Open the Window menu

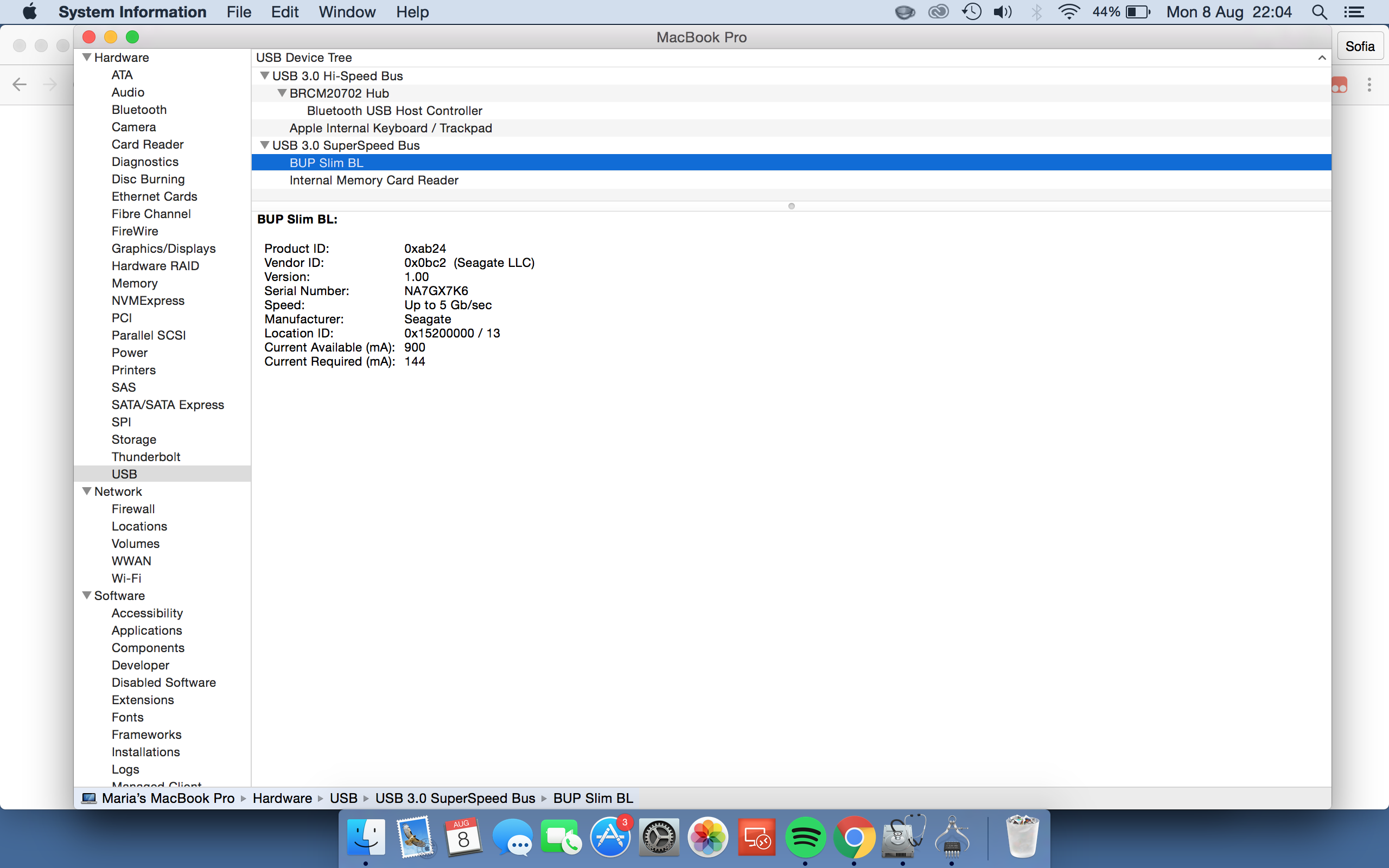347,12
